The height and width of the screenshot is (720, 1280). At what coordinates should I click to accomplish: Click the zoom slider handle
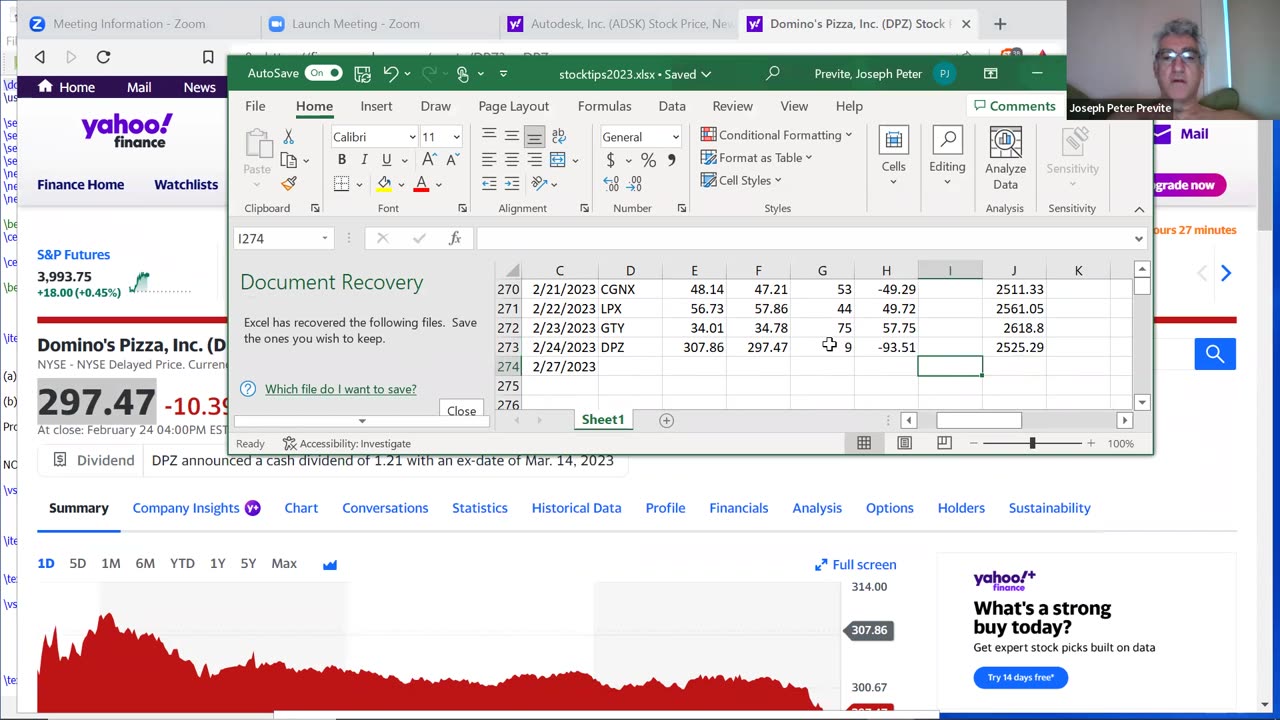pyautogui.click(x=1032, y=443)
